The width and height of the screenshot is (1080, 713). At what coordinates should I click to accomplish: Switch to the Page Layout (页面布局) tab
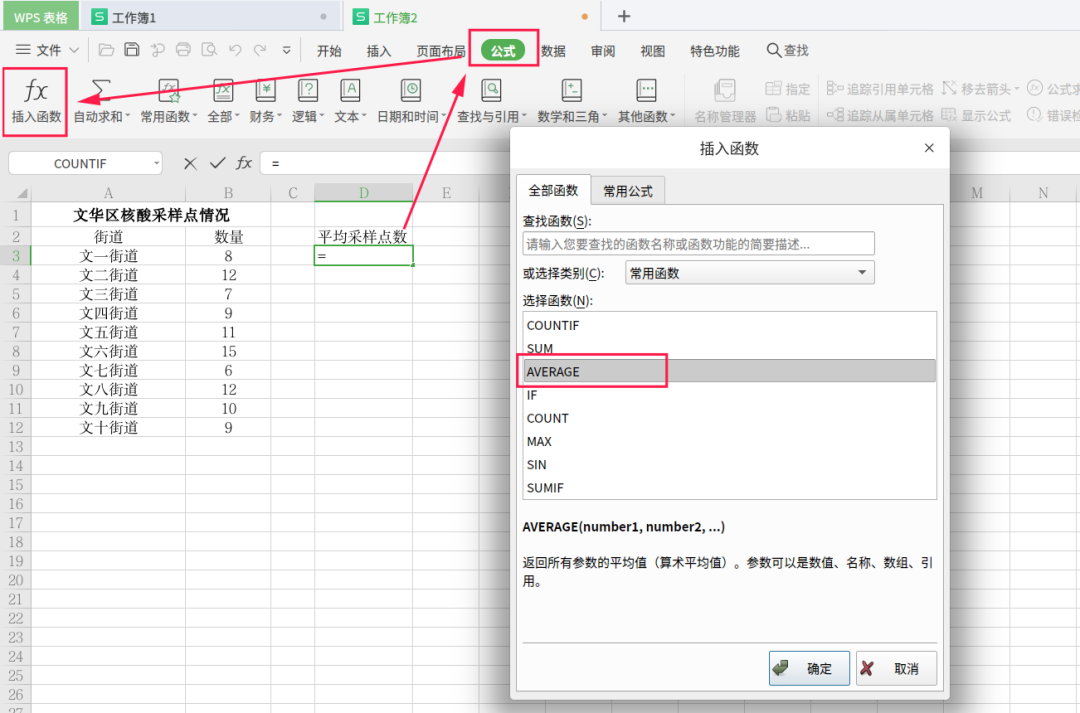(x=440, y=51)
